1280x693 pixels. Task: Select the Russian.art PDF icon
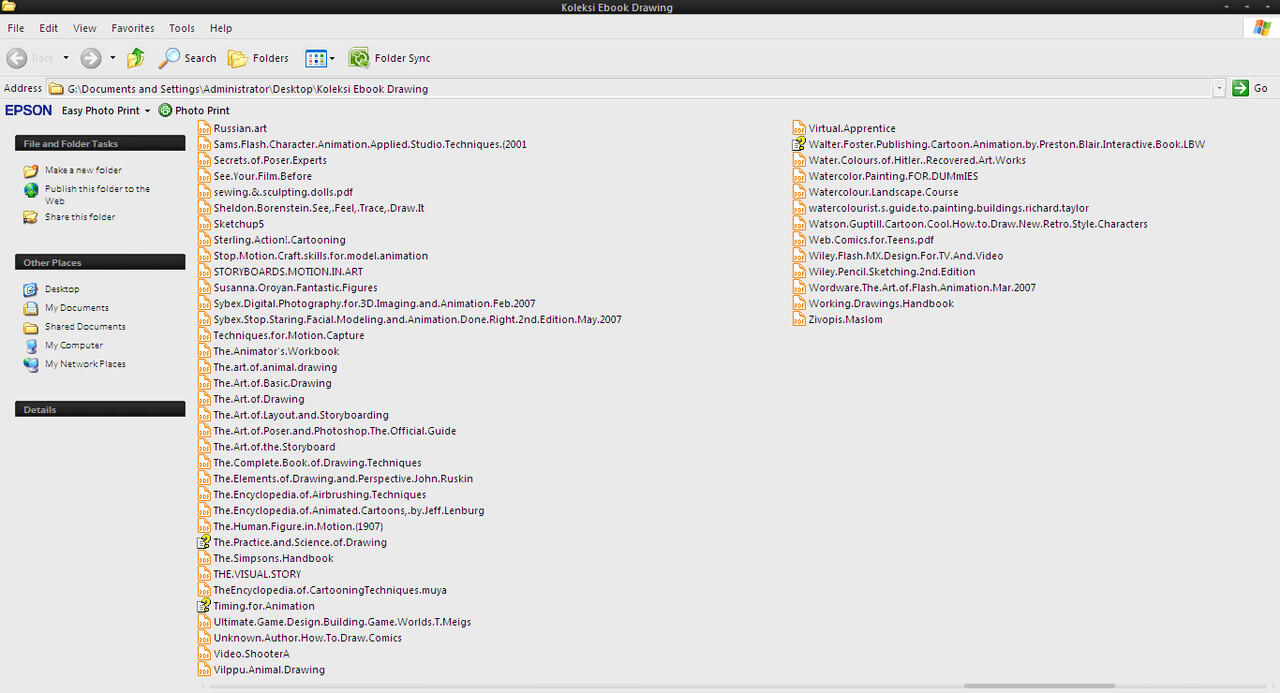click(x=204, y=128)
